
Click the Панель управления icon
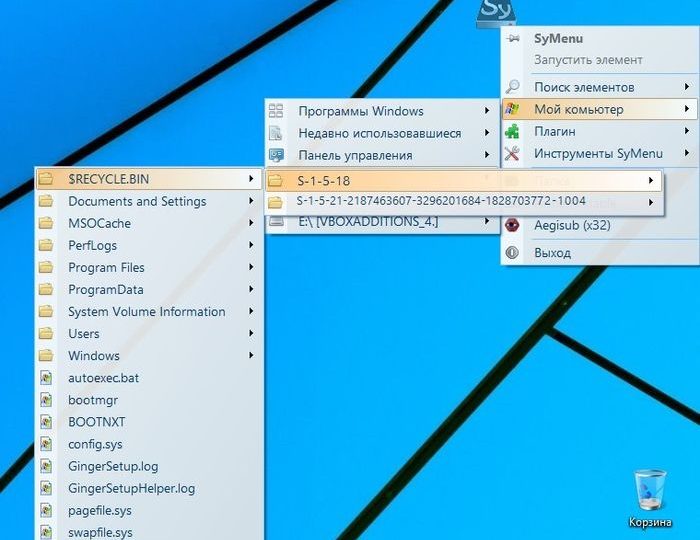click(x=277, y=156)
